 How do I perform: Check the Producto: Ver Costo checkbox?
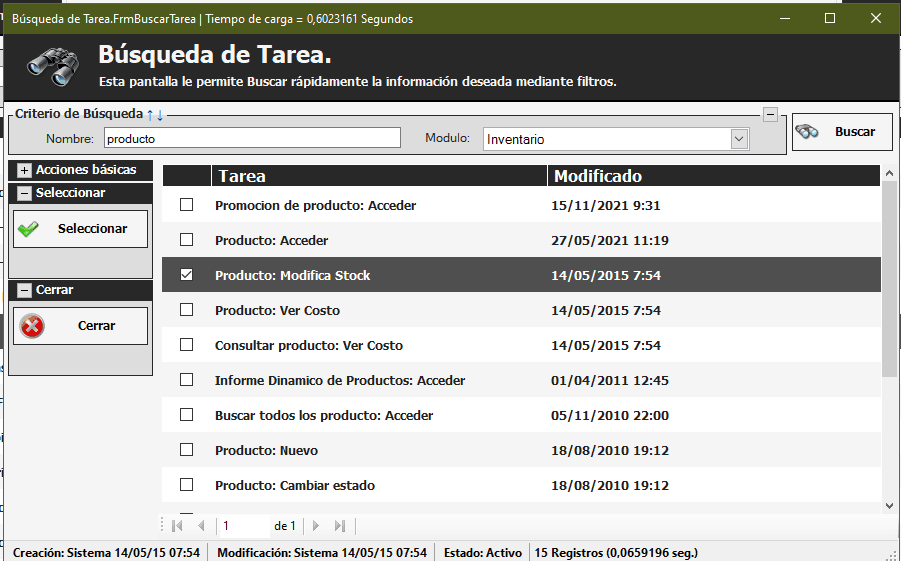click(x=186, y=310)
